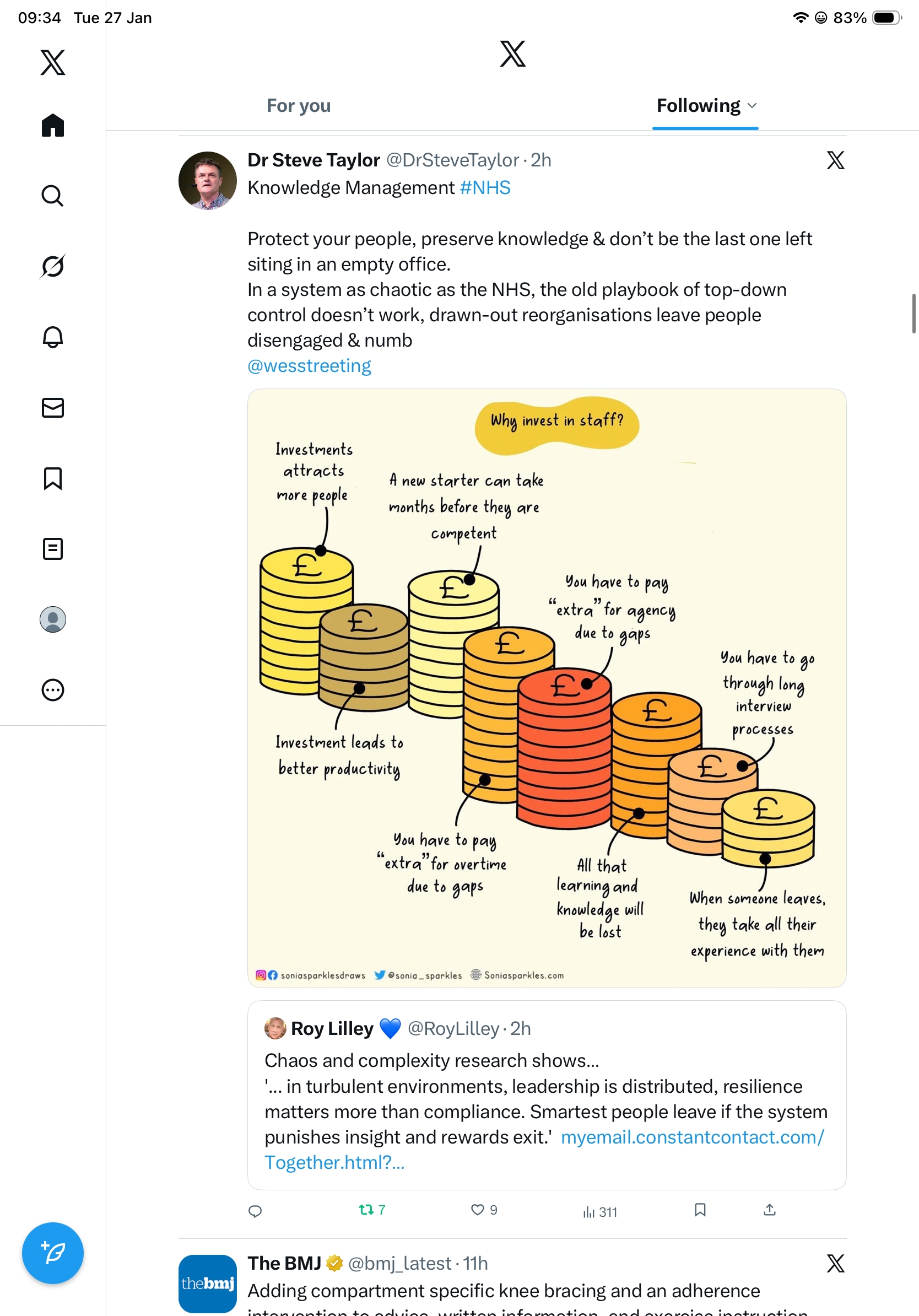Select the Following tab
Viewport: 919px width, 1316px height.
coord(698,105)
